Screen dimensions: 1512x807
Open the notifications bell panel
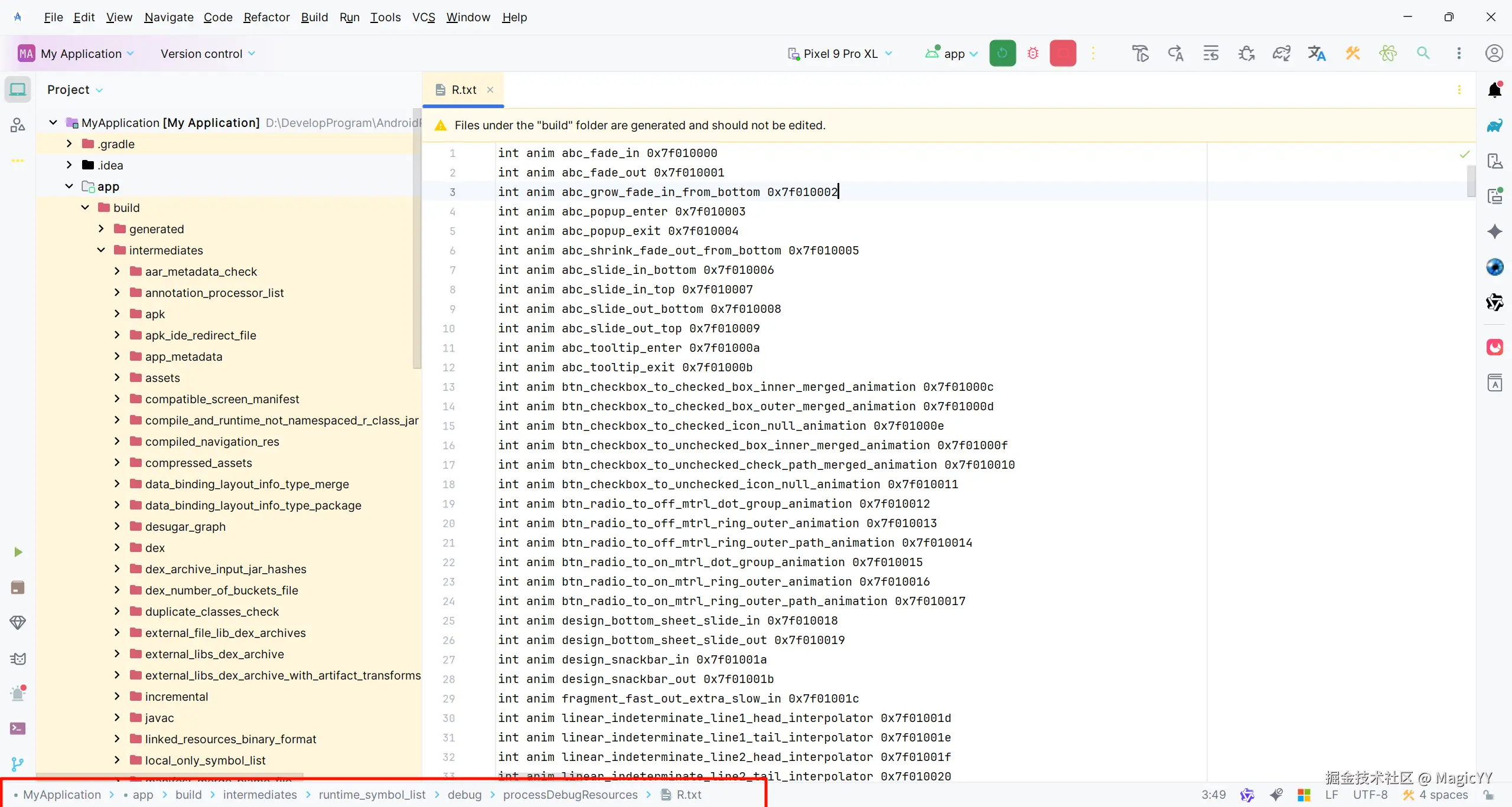1494,90
